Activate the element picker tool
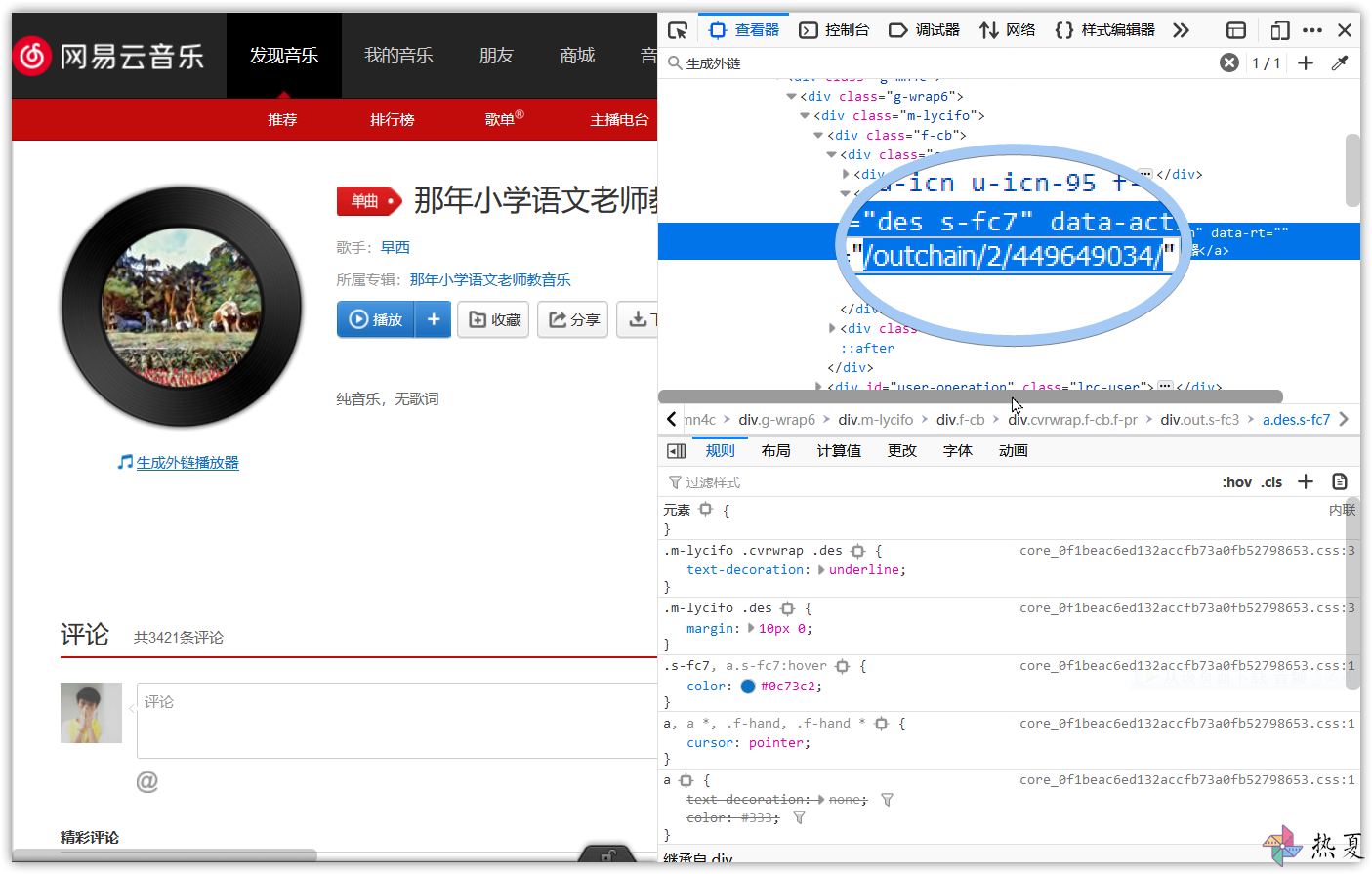The height and width of the screenshot is (874, 1372). [678, 30]
